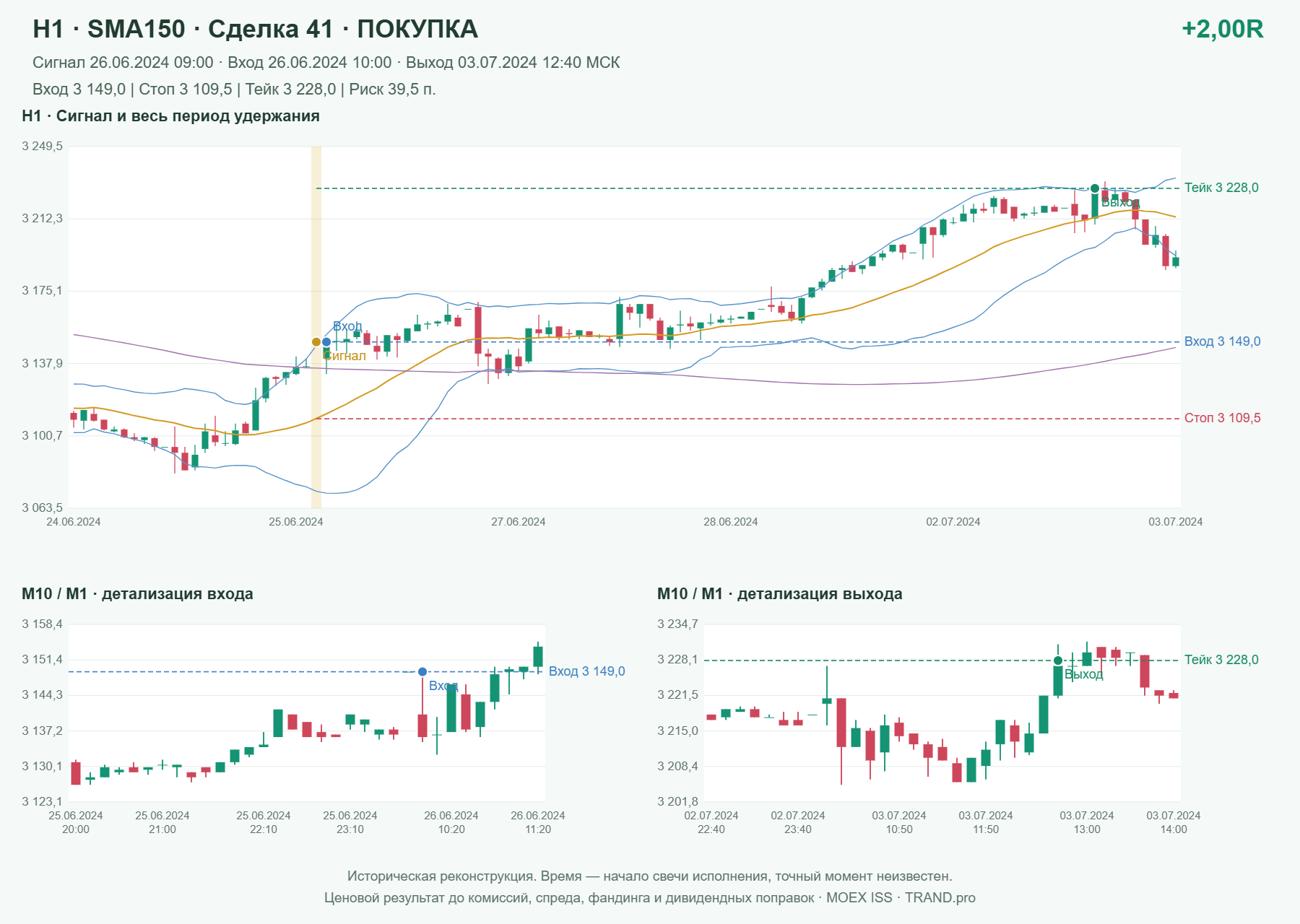Click the '02.07.2024 22:40' time label
This screenshot has width=1300, height=924.
(x=711, y=822)
